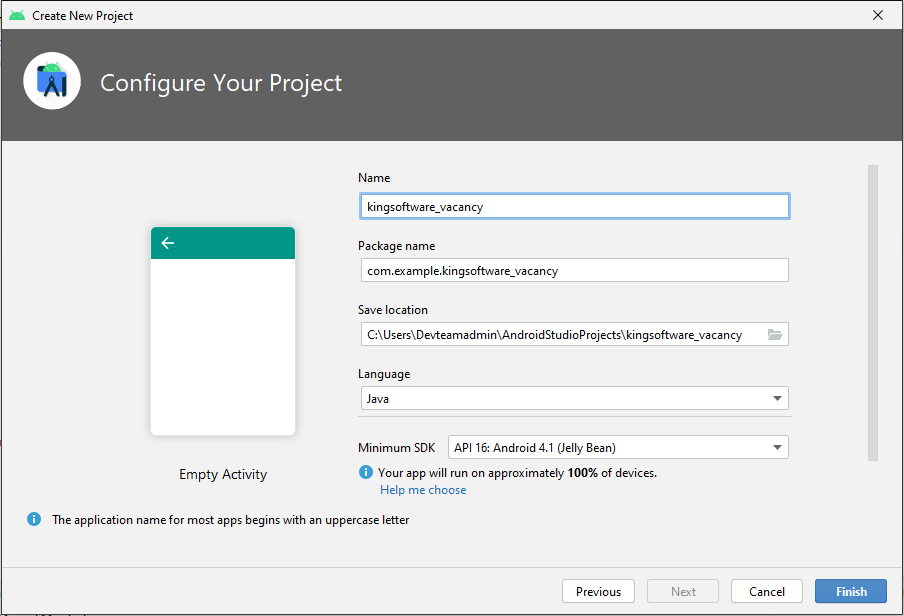904x616 pixels.
Task: Click info icon beside uppercase letter warning
Action: click(34, 519)
